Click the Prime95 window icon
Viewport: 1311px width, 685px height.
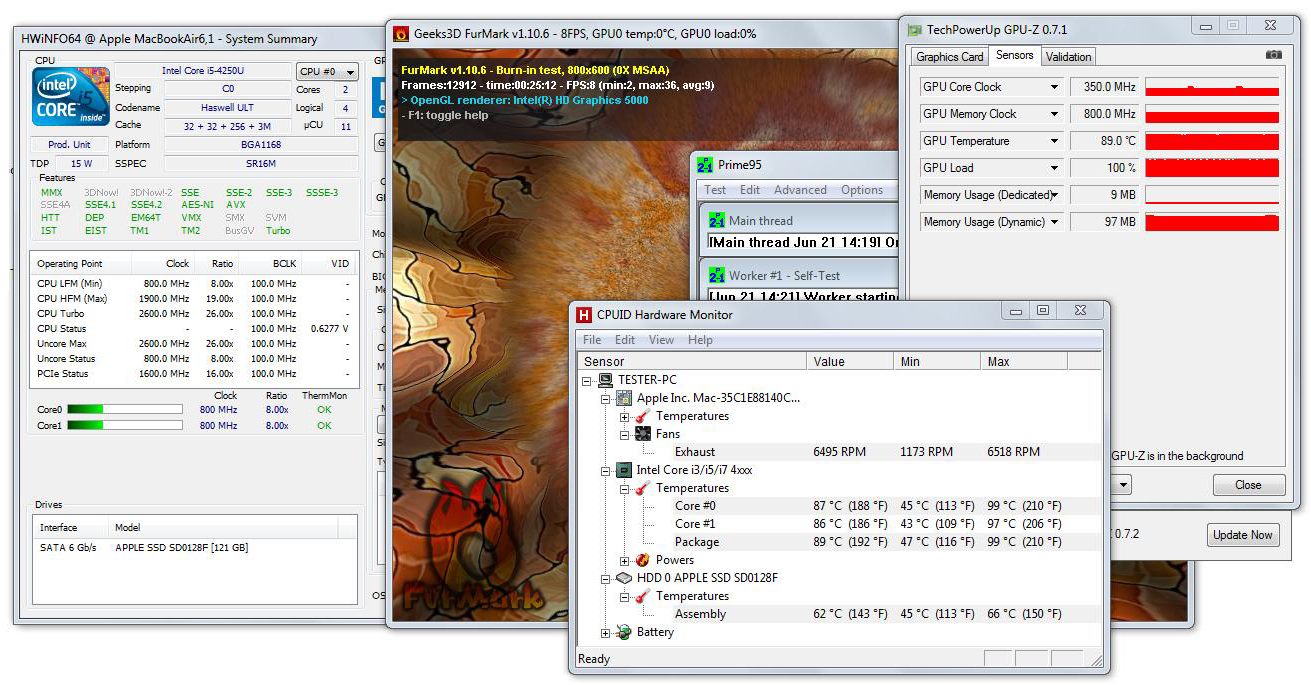click(705, 165)
